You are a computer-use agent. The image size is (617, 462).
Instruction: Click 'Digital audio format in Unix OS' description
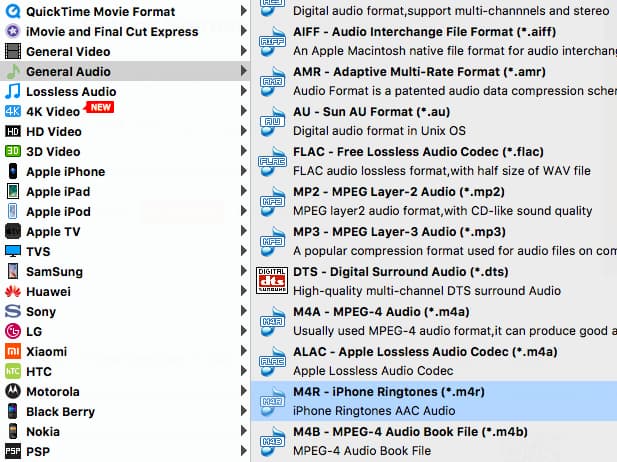(x=379, y=131)
